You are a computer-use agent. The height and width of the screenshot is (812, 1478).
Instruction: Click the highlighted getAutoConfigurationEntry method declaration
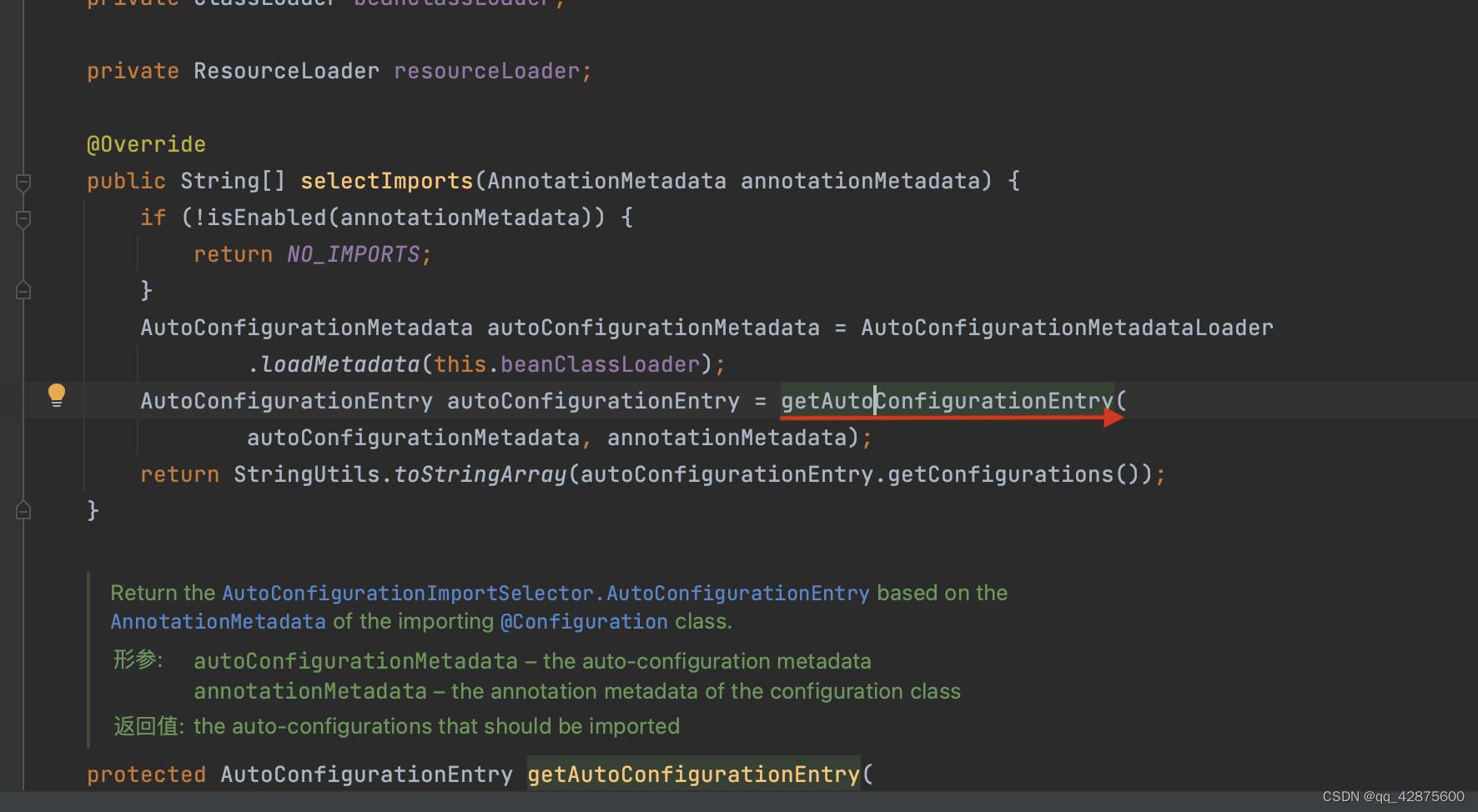pos(693,774)
